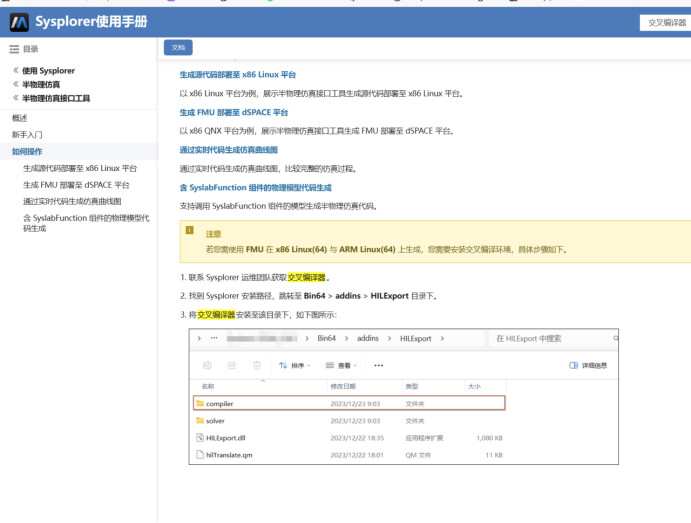Viewport: 691px width, 523px height.
Task: Click addins in the explorer path
Action: [x=368, y=338]
